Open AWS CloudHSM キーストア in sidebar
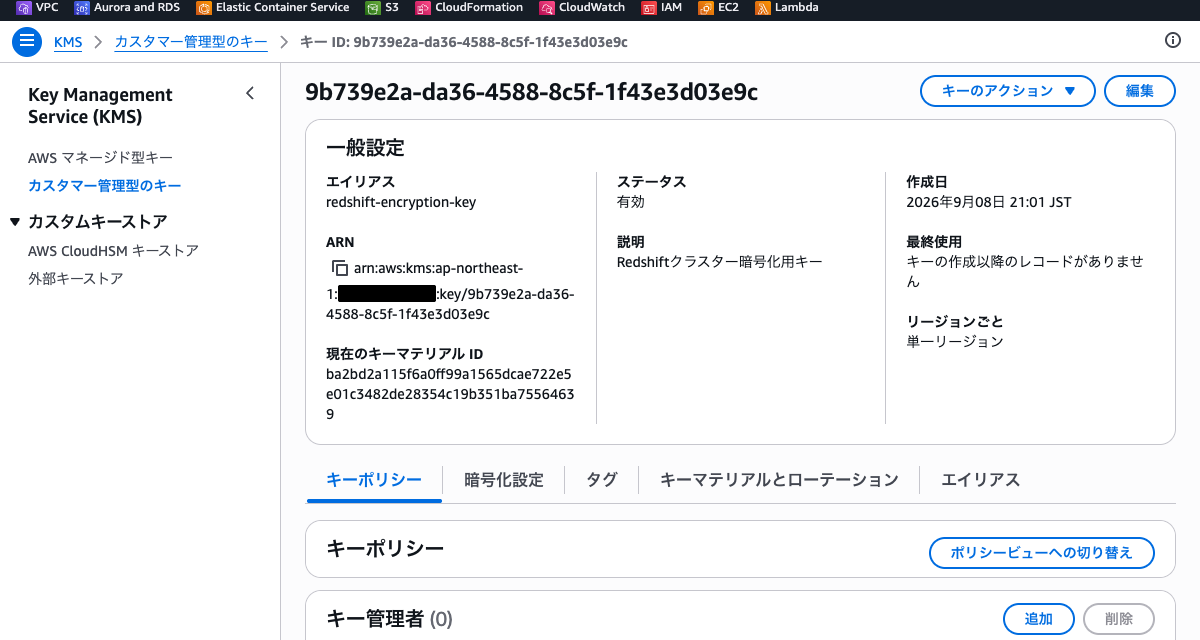Image resolution: width=1200 pixels, height=640 pixels. pyautogui.click(x=114, y=251)
